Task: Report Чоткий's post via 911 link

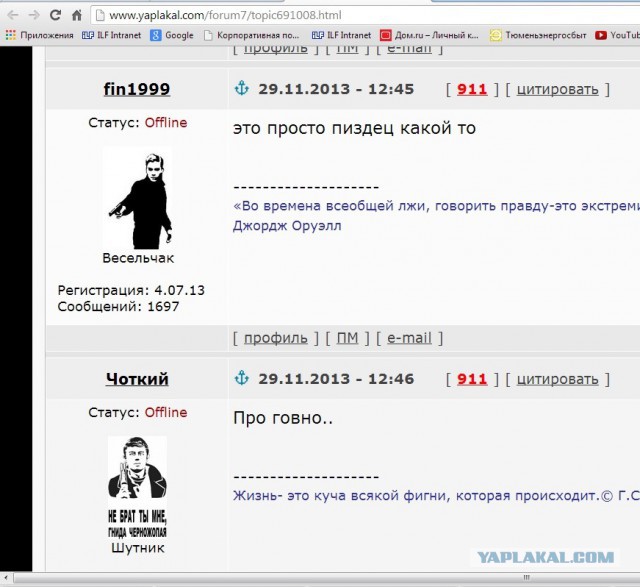Action: 472,378
